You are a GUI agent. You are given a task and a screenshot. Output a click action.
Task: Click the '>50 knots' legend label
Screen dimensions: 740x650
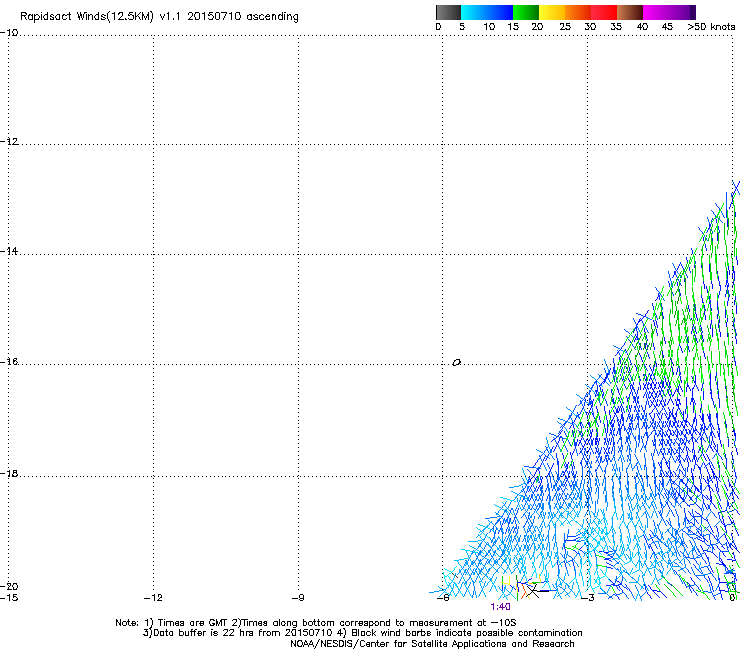[711, 27]
